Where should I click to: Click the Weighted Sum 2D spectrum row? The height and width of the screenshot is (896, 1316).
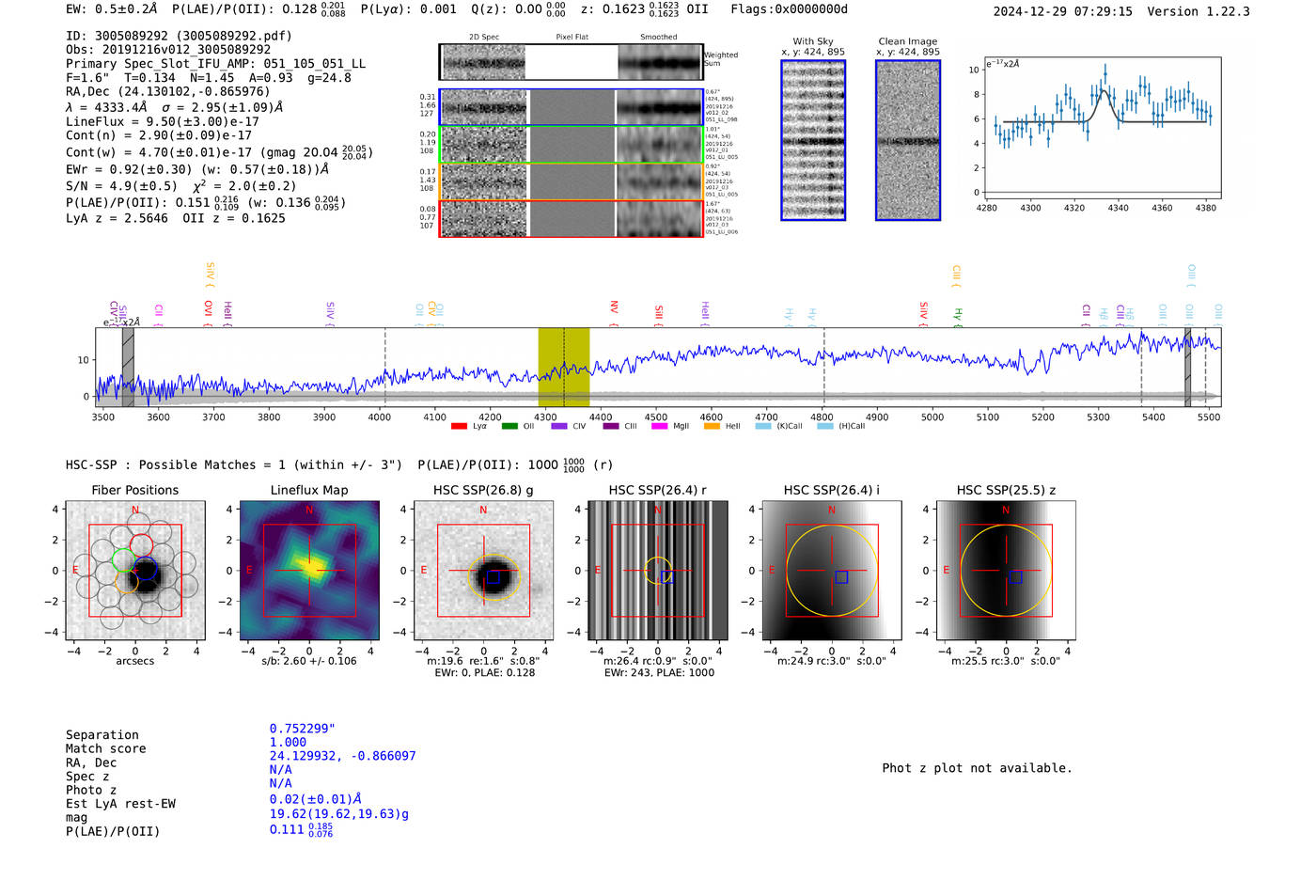click(x=572, y=62)
